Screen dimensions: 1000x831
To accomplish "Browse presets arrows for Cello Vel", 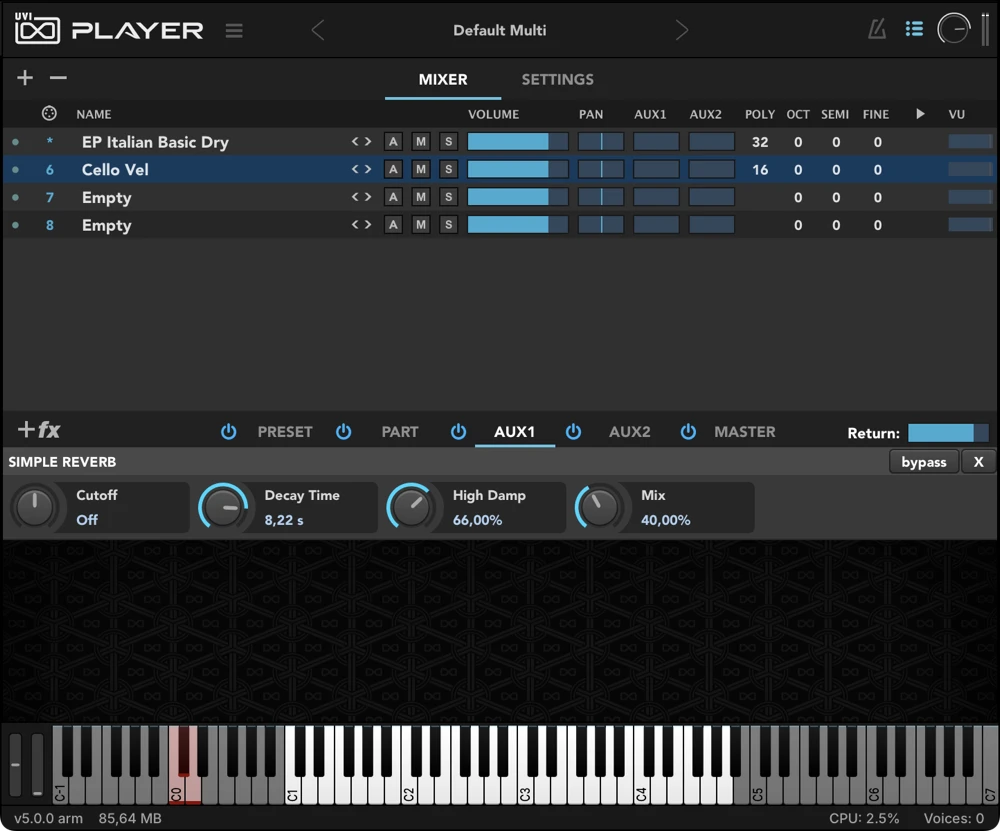I will click(362, 170).
